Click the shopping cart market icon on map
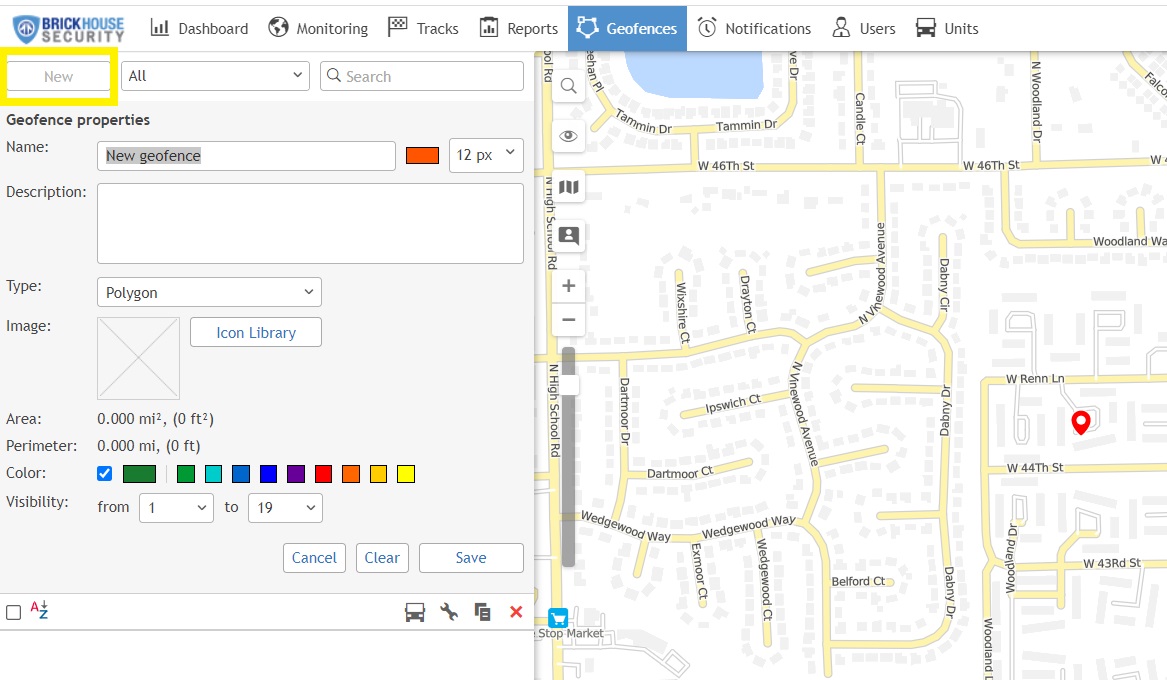The height and width of the screenshot is (680, 1167). pos(558,618)
